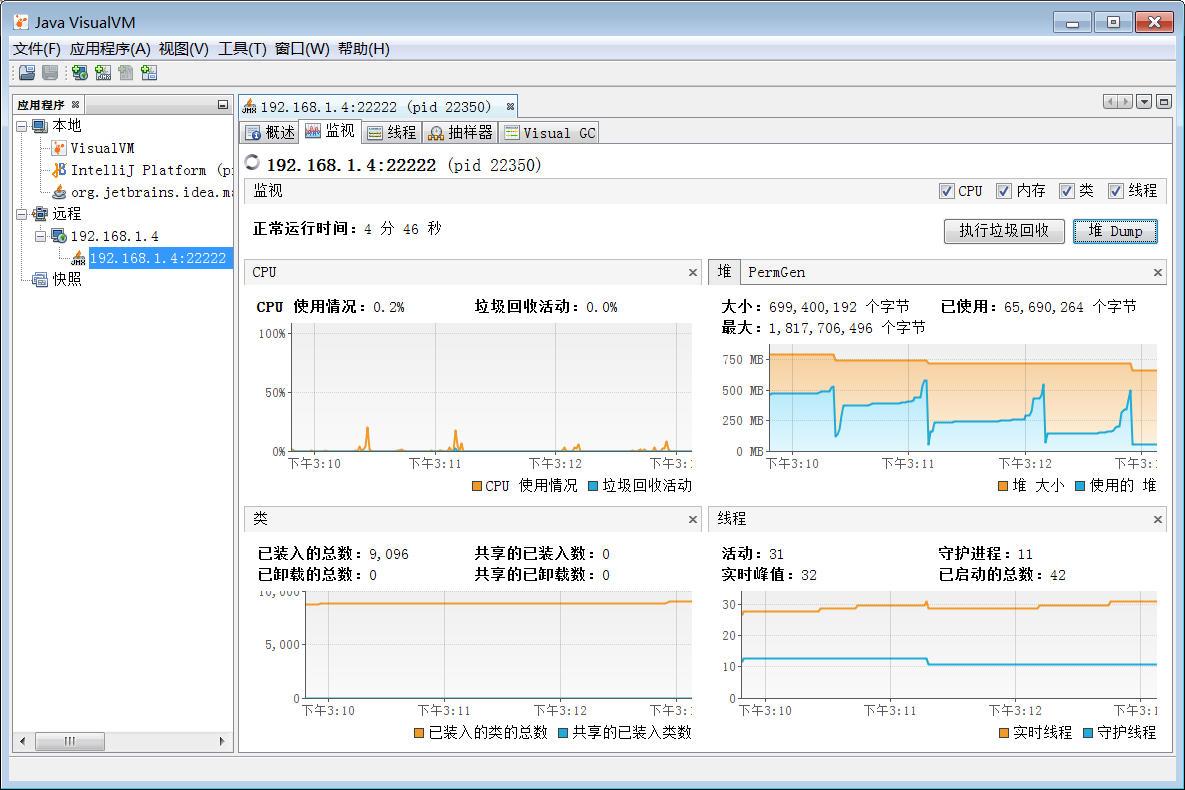Screen dimensions: 1185x790
Task: Collapse the 192.168.1.4 host node
Action: coord(40,236)
